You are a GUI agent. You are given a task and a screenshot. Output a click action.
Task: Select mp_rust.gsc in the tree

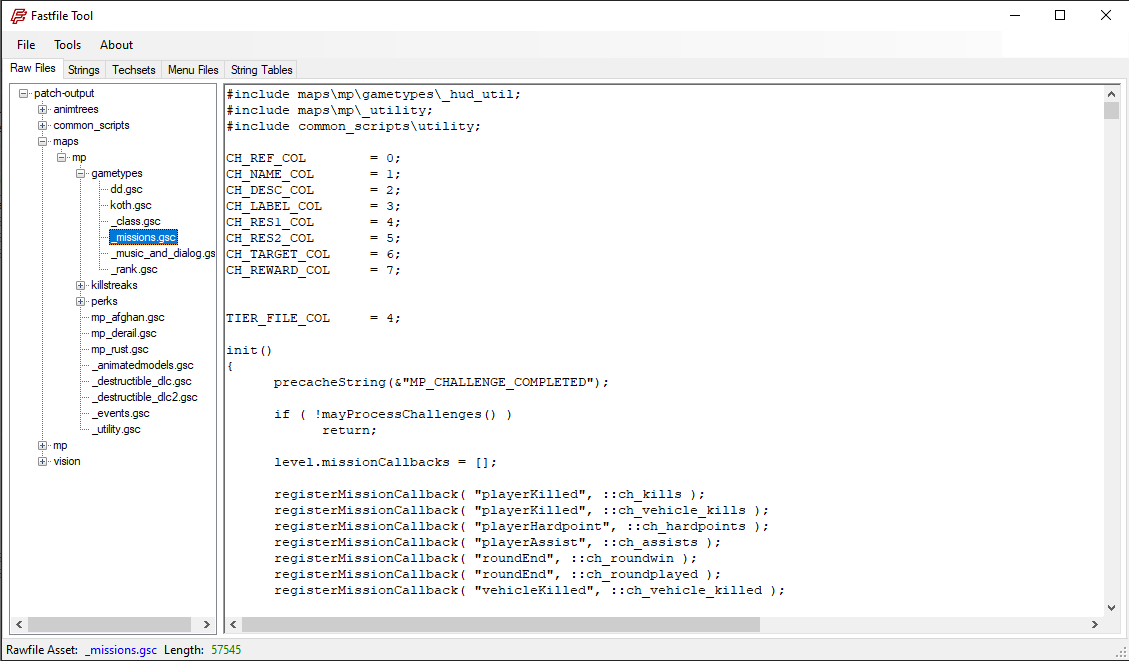point(119,349)
